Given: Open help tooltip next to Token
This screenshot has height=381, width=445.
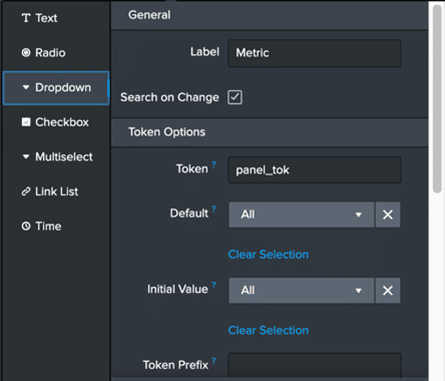Looking at the screenshot, I should (214, 164).
